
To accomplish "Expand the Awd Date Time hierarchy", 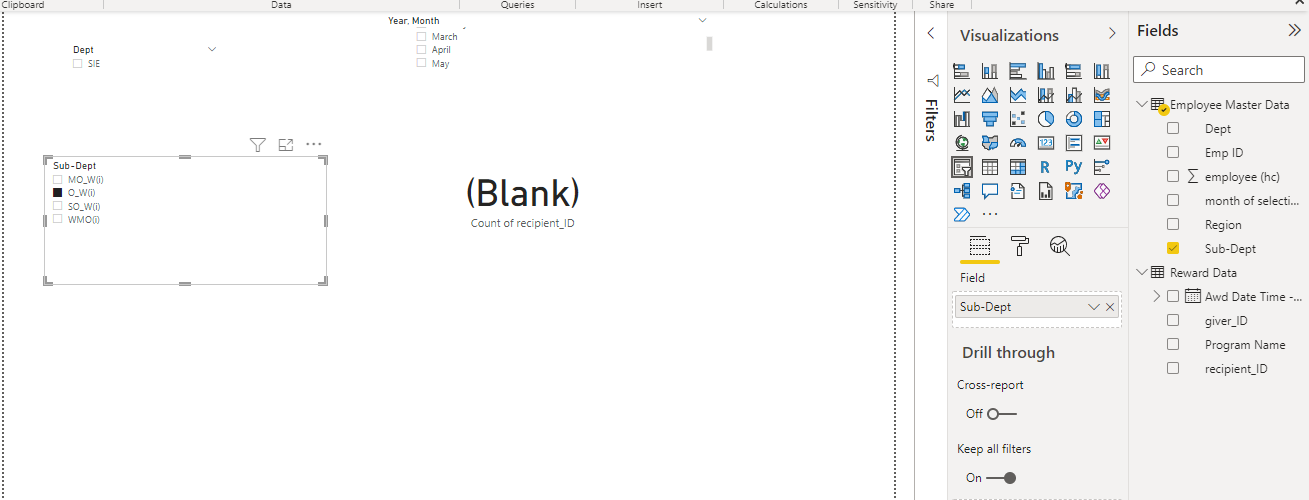I will (x=1157, y=296).
